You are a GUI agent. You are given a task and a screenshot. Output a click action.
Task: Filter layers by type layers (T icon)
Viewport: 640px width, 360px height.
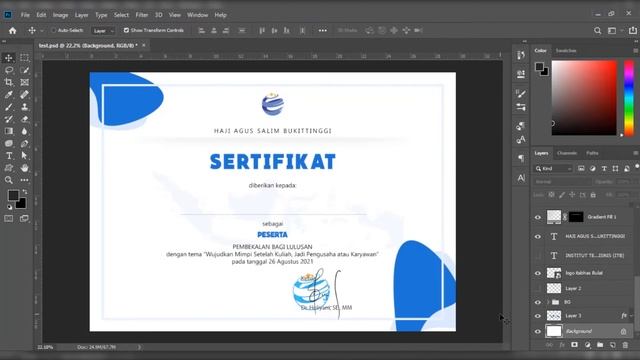pyautogui.click(x=604, y=169)
